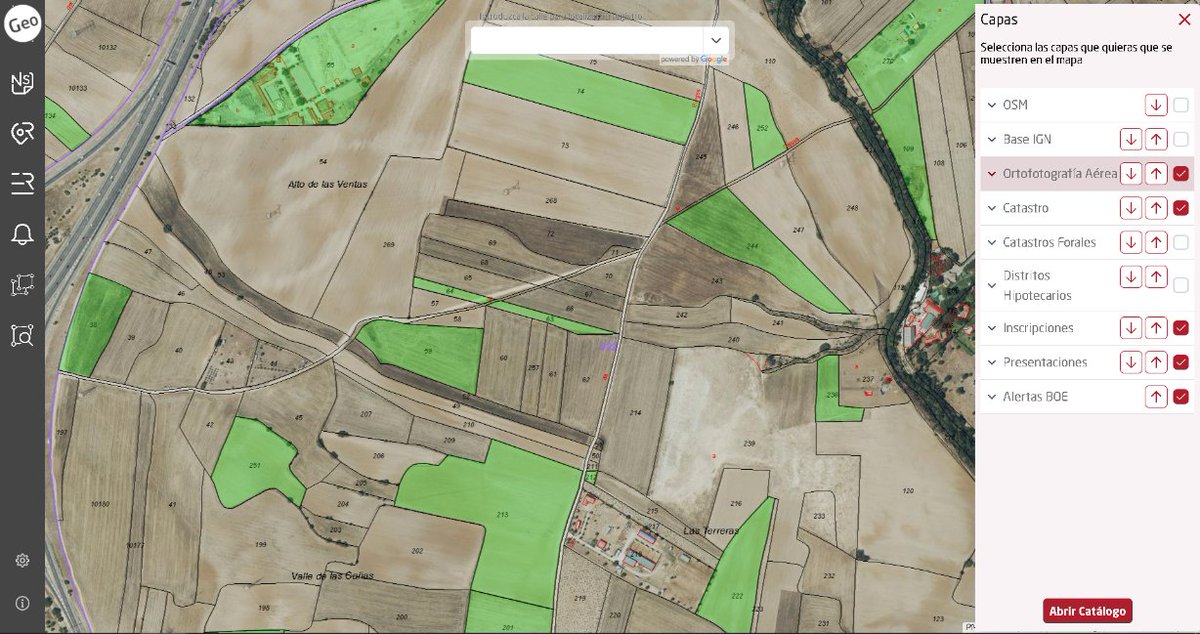This screenshot has width=1200, height=634.
Task: Disable the Alertas BOE layer checkbox
Action: 1181,397
